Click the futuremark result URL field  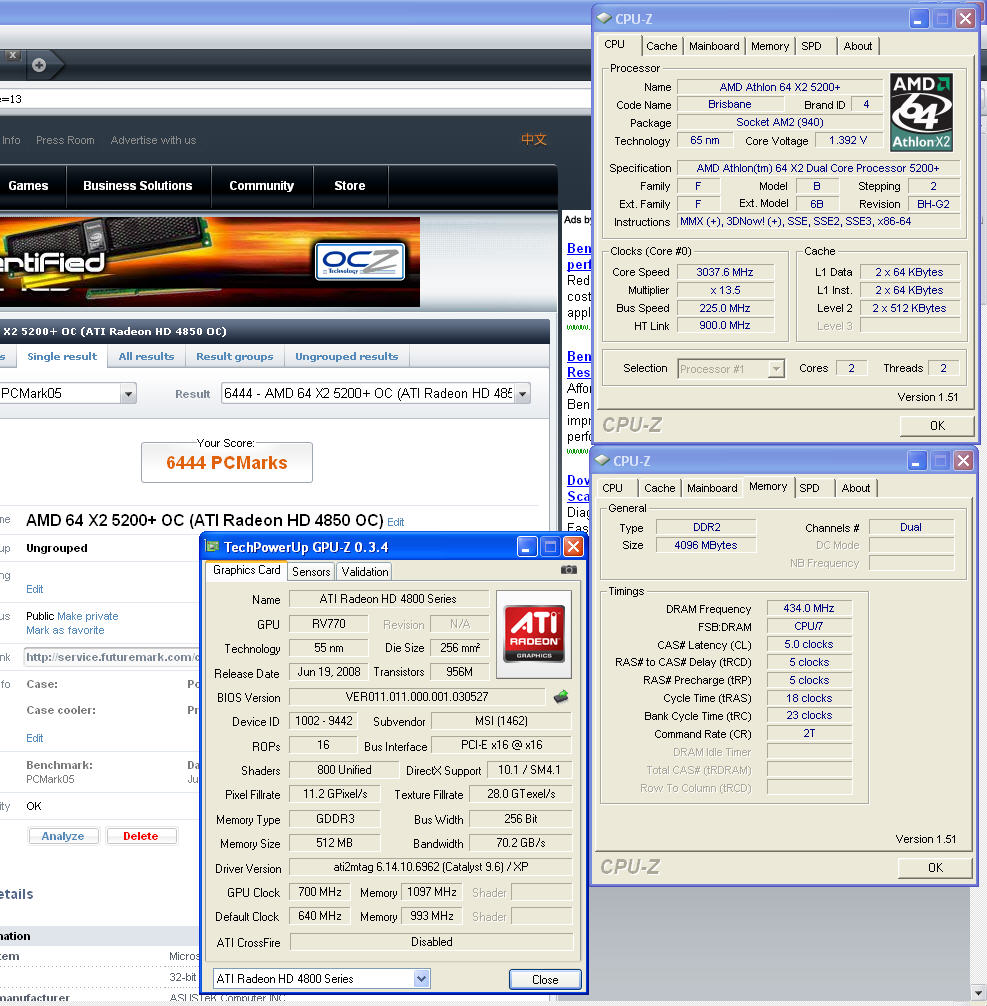click(x=112, y=657)
